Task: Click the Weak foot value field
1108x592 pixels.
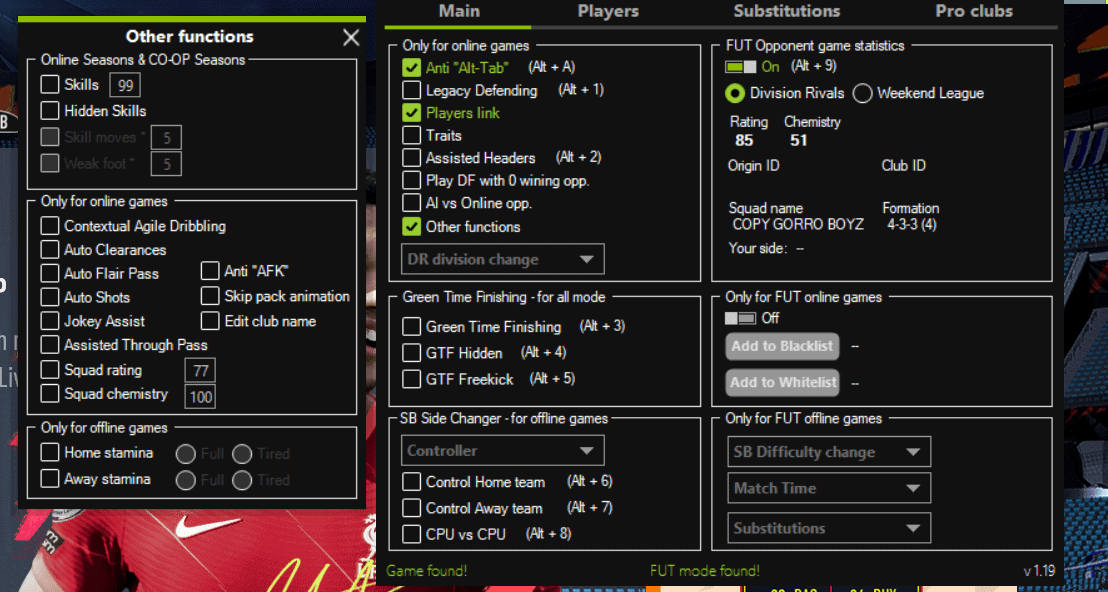Action: 166,164
